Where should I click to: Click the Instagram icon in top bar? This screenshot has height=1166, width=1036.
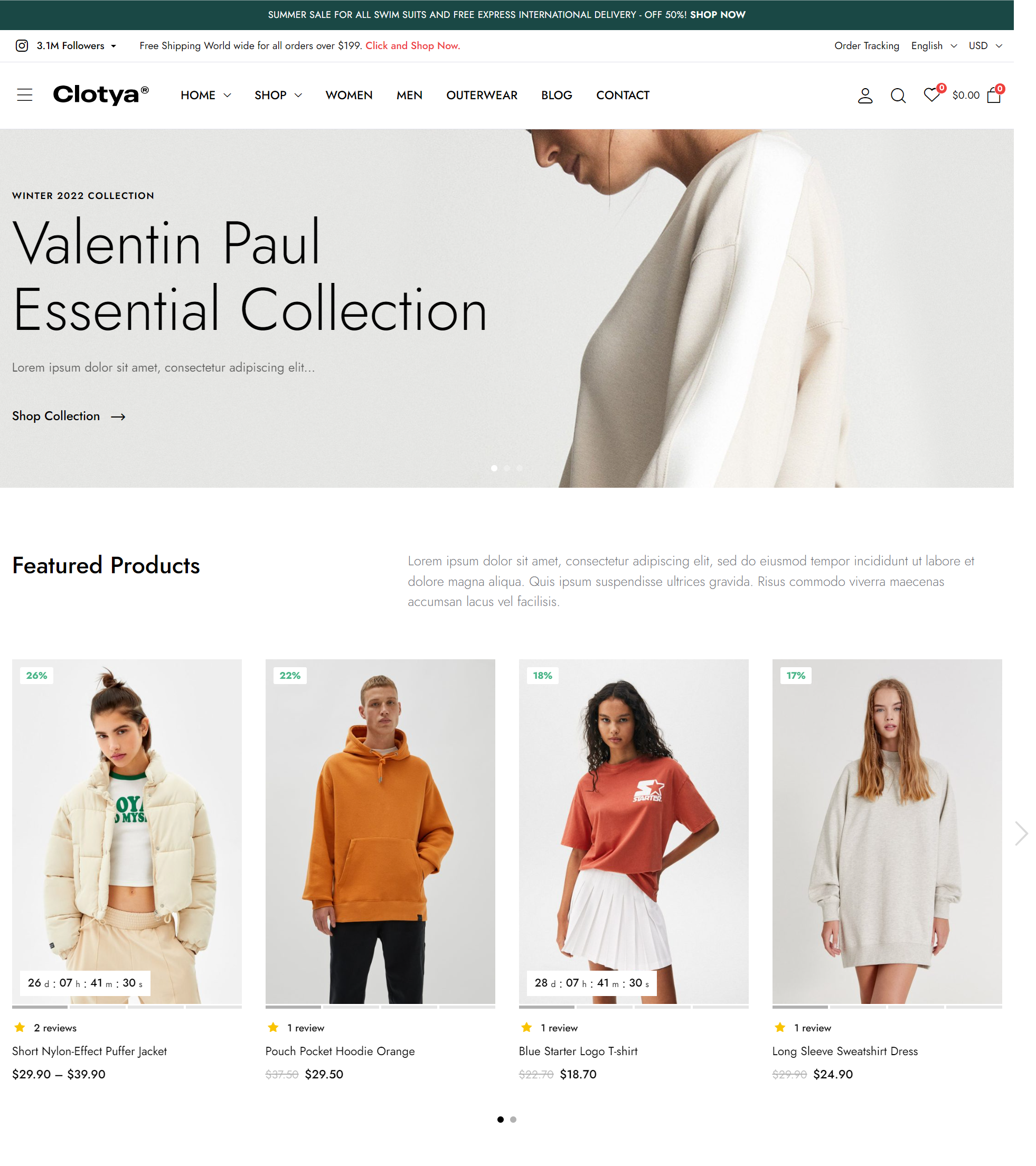[x=22, y=45]
